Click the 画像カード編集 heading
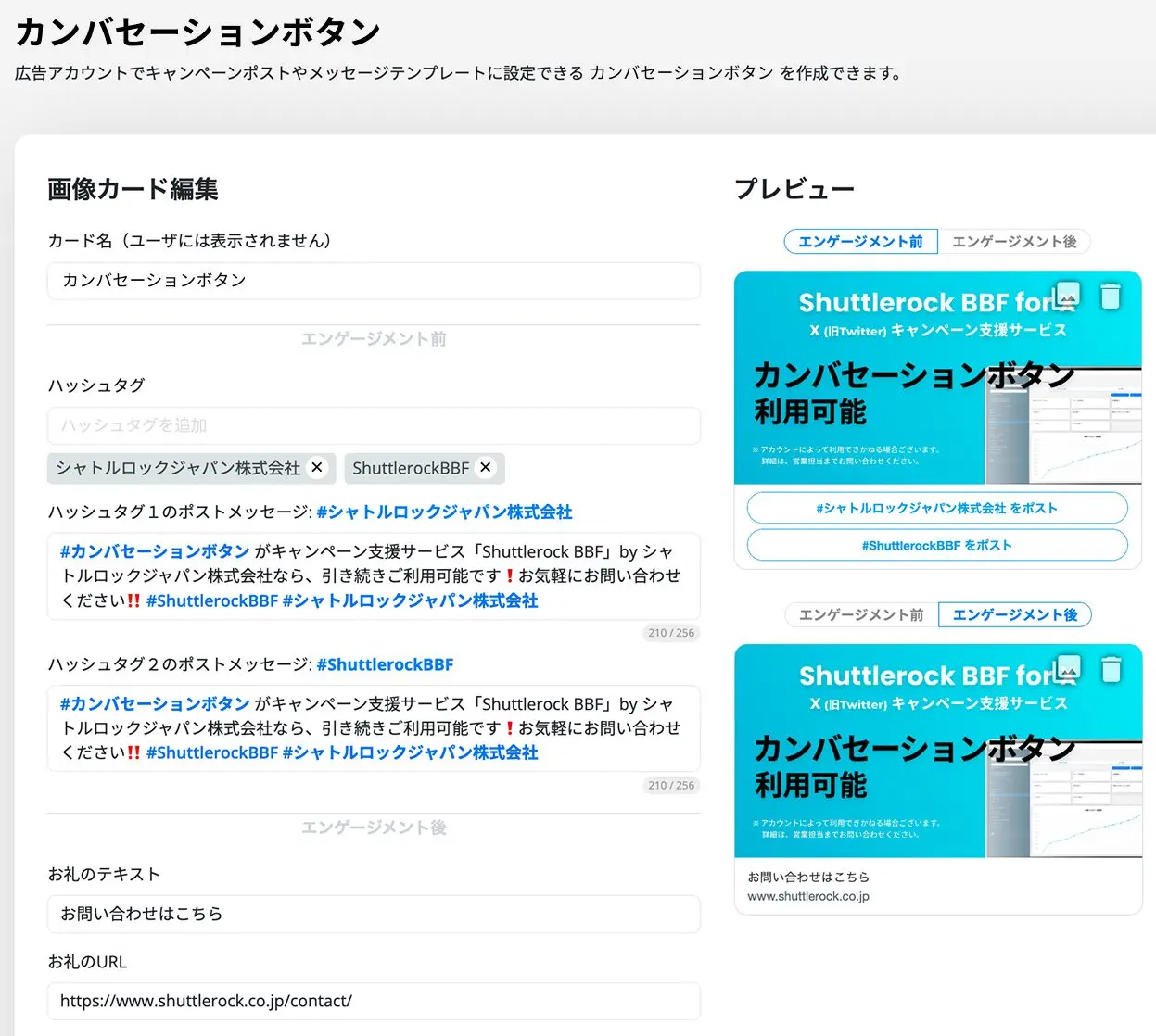1156x1036 pixels. [133, 189]
